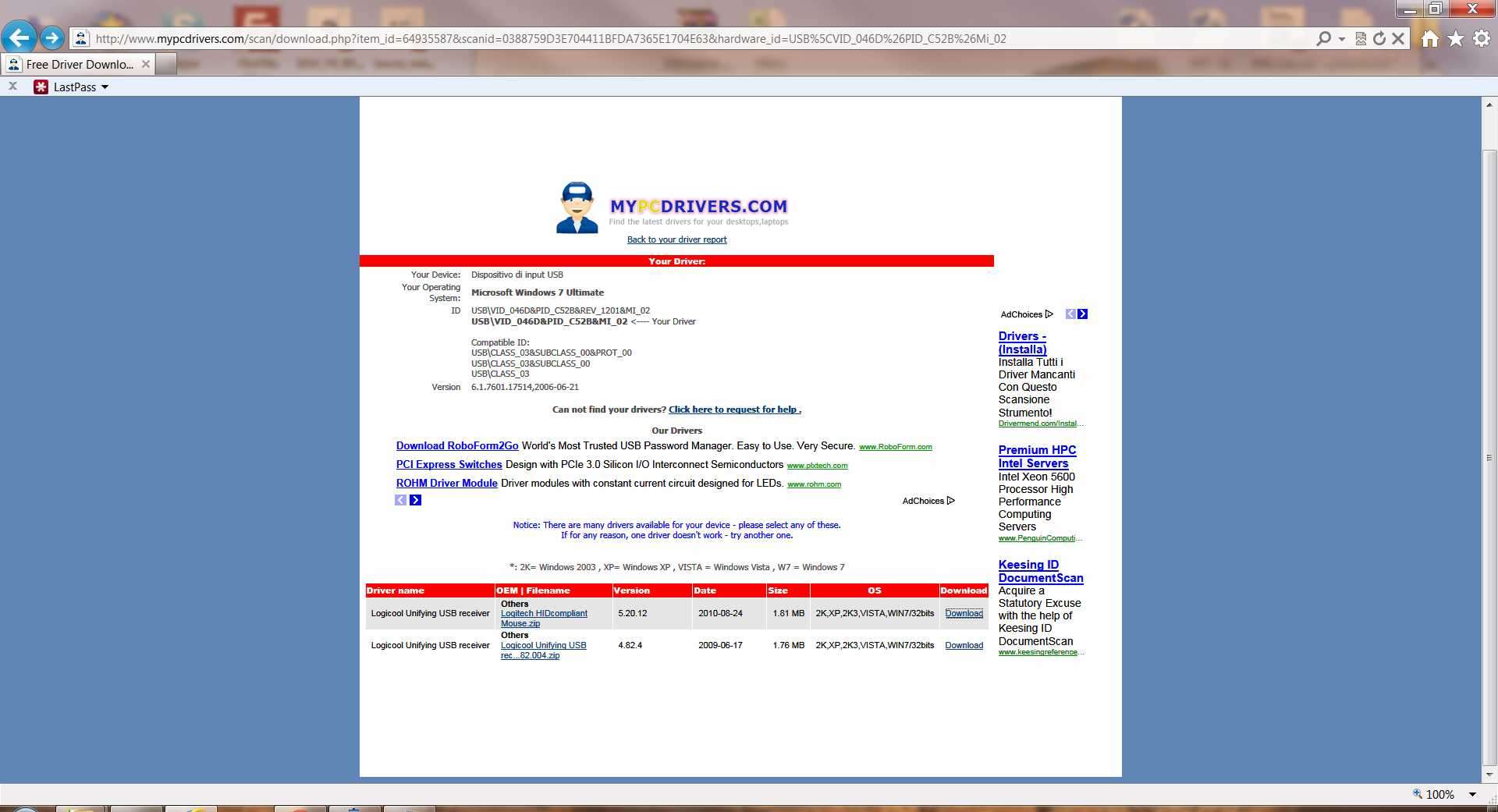Click the site identity icon in address bar

coord(80,38)
